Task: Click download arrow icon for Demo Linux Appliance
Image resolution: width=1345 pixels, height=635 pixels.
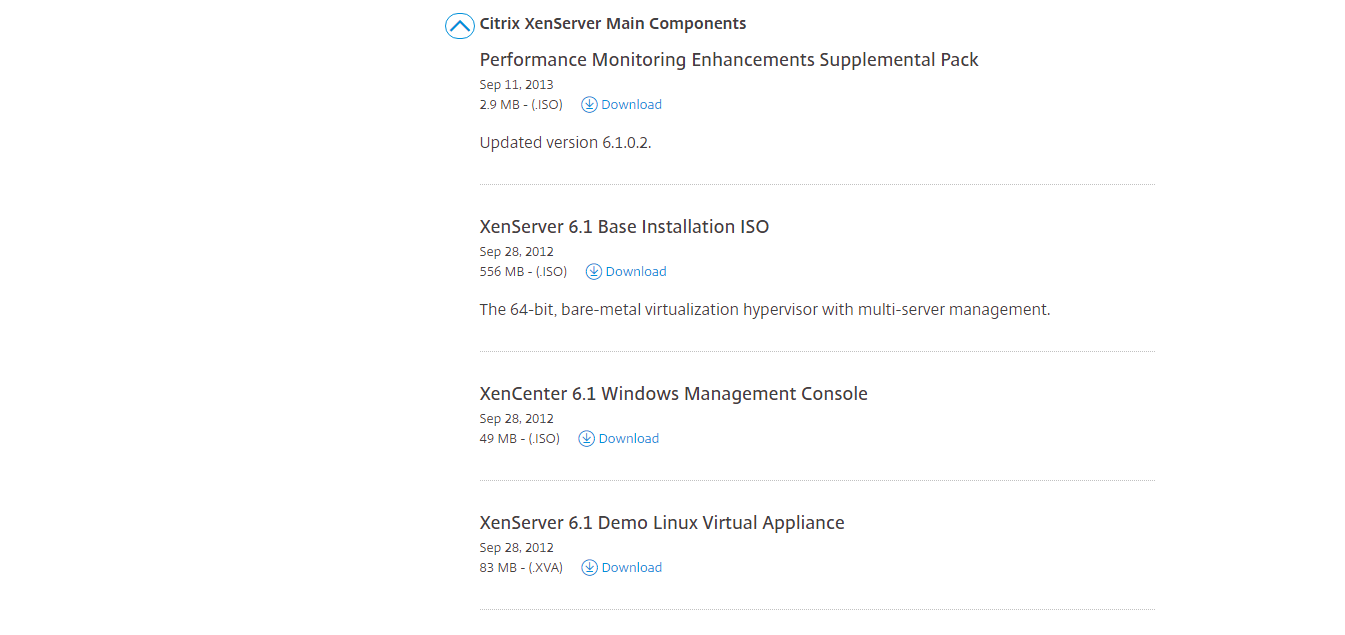Action: (x=590, y=568)
